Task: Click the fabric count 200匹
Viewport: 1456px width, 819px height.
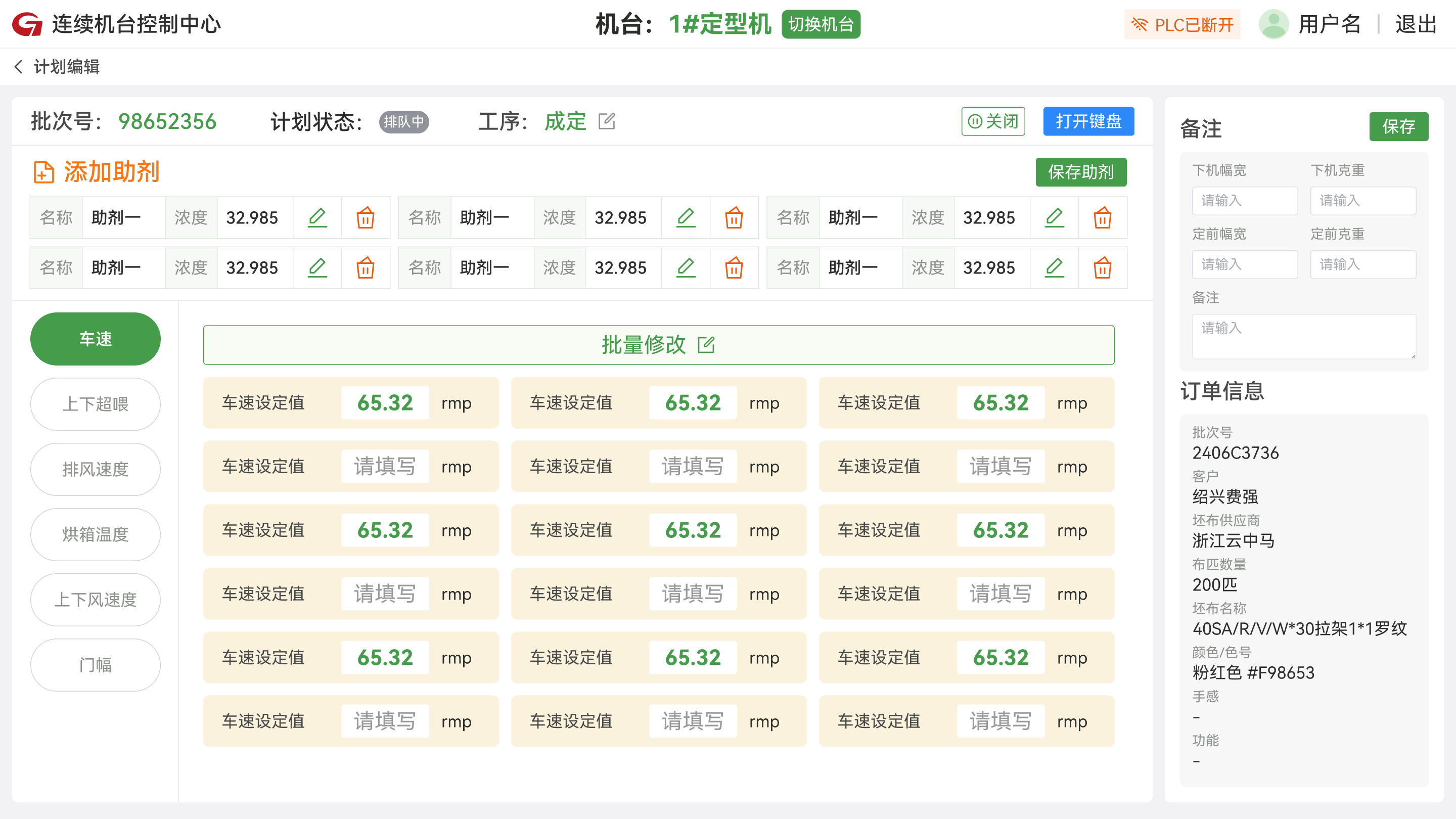Action: [1215, 584]
